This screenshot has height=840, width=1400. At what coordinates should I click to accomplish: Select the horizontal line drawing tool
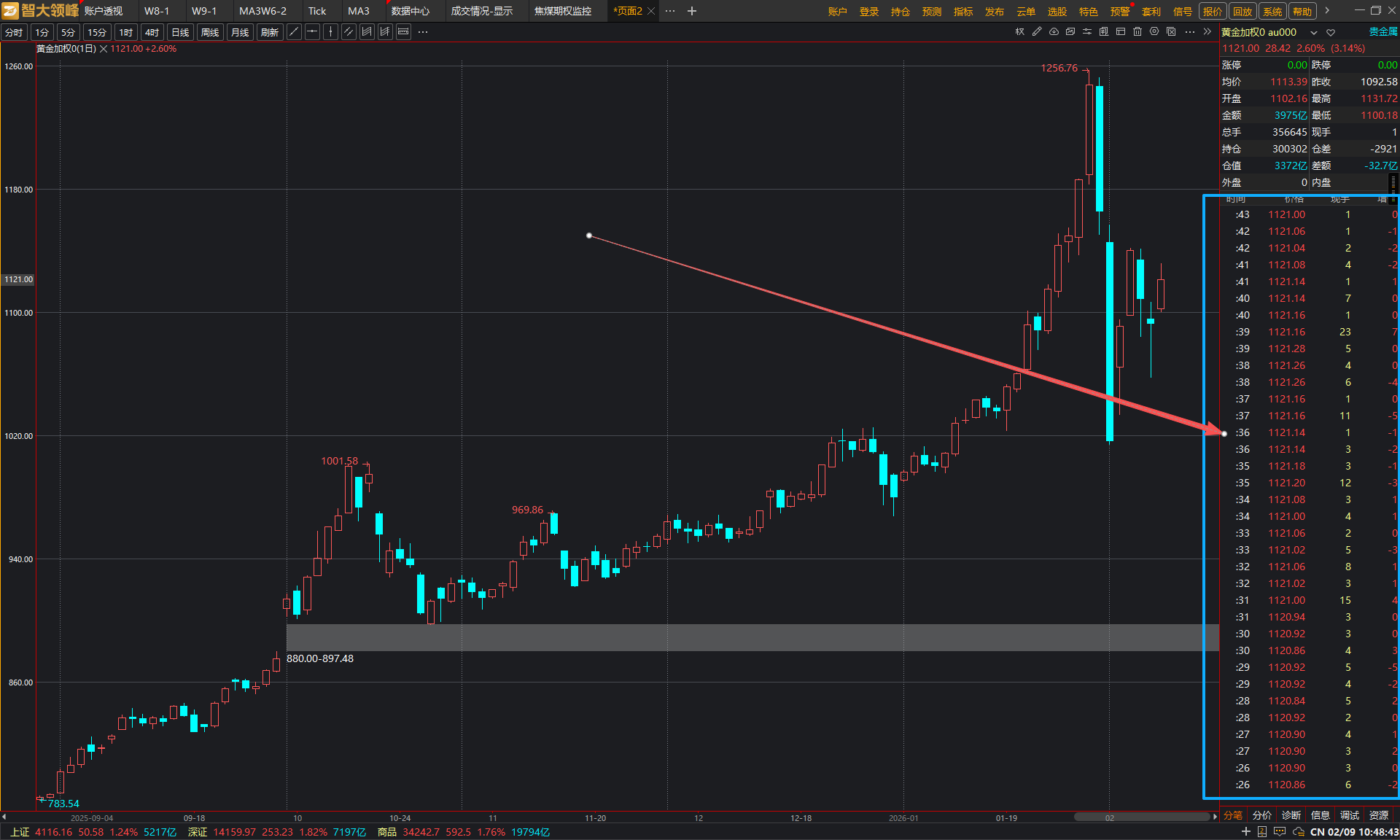click(x=312, y=32)
